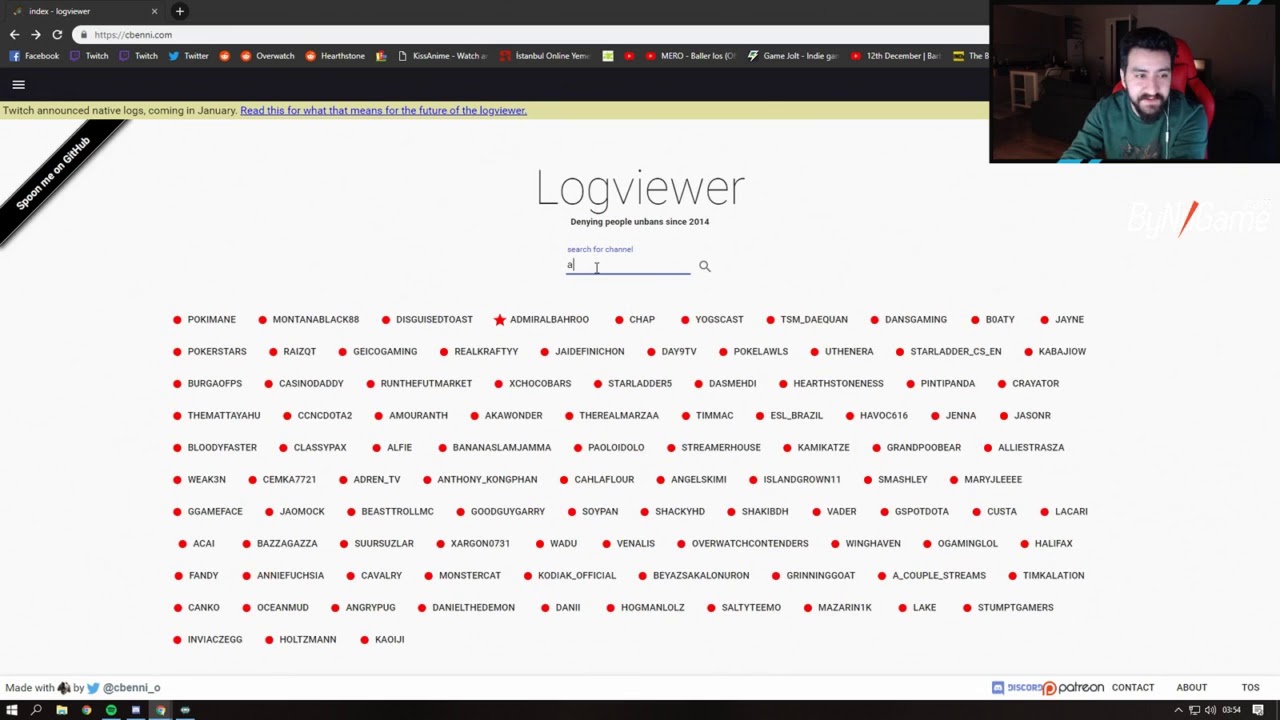Open the ABOUT page

point(1191,687)
